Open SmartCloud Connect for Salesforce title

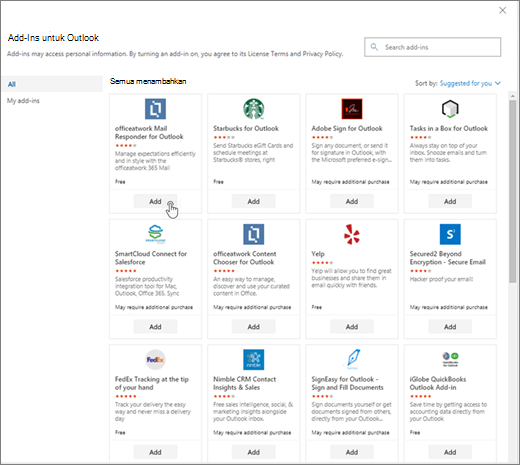pyautogui.click(x=151, y=258)
